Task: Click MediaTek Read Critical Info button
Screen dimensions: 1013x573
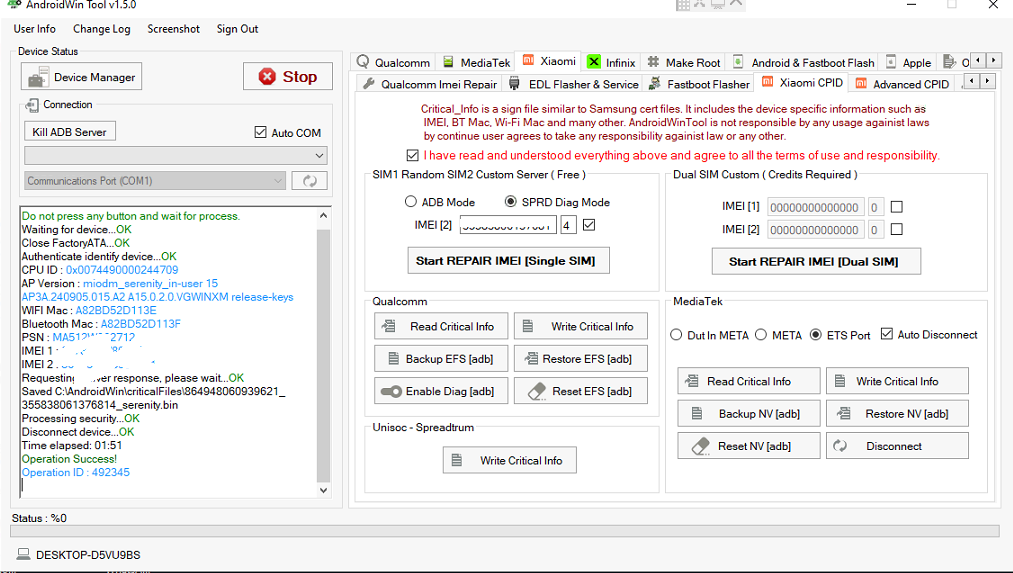Action: (749, 381)
